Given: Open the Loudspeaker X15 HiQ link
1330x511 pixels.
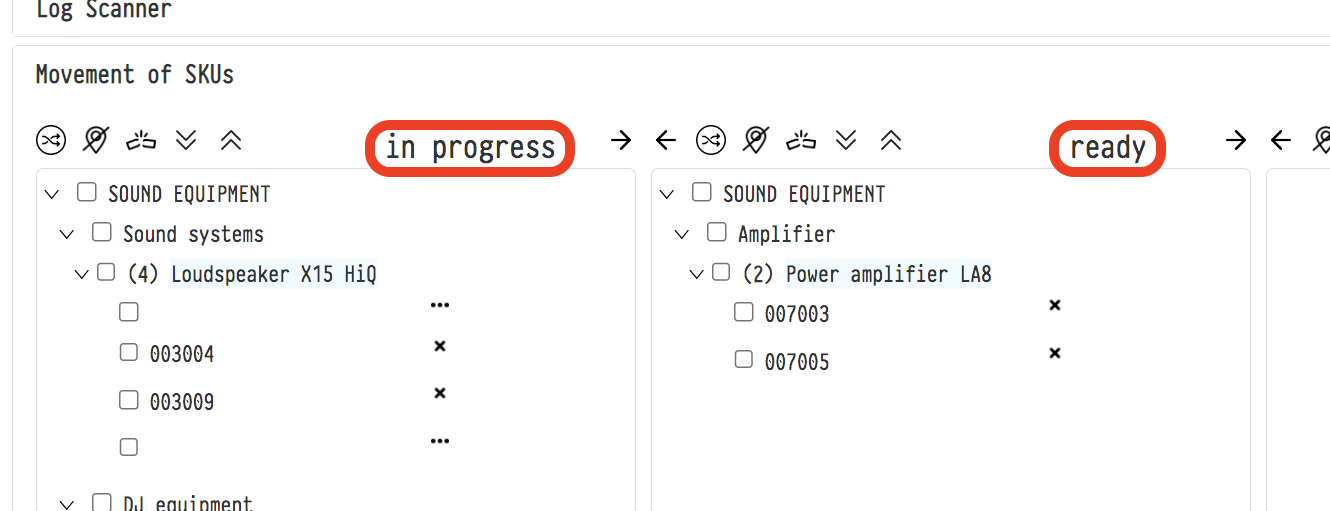Looking at the screenshot, I should pyautogui.click(x=273, y=274).
